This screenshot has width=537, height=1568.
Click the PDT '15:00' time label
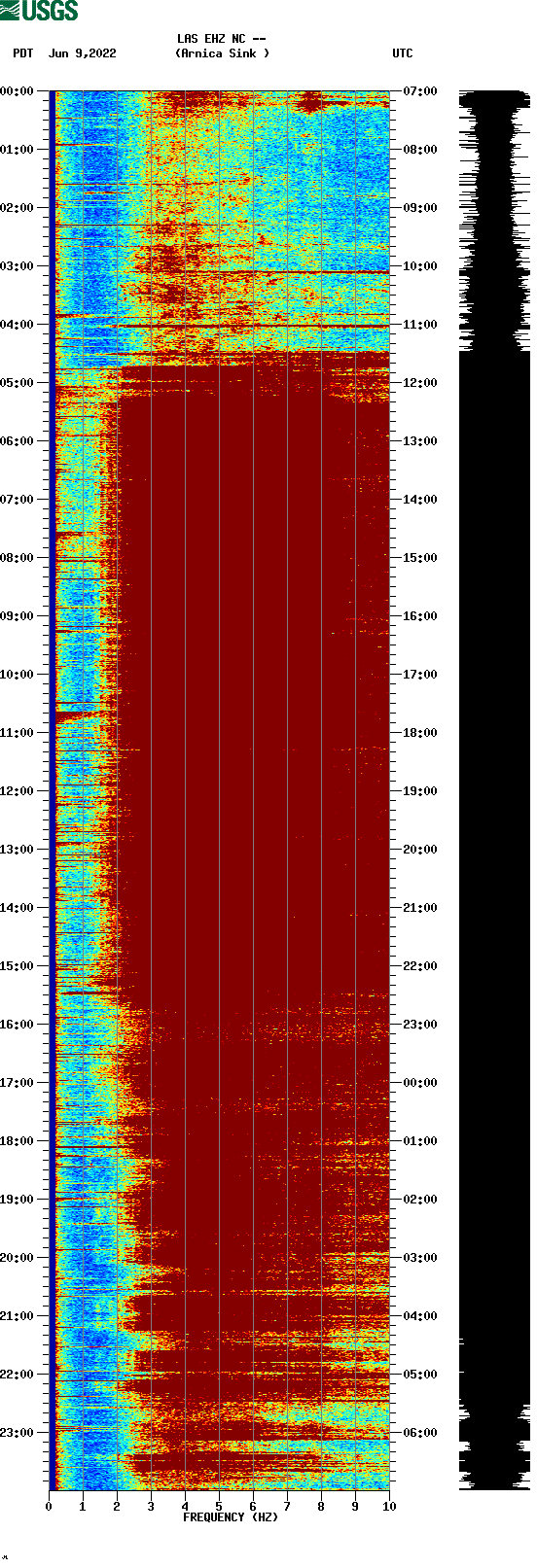[x=18, y=966]
